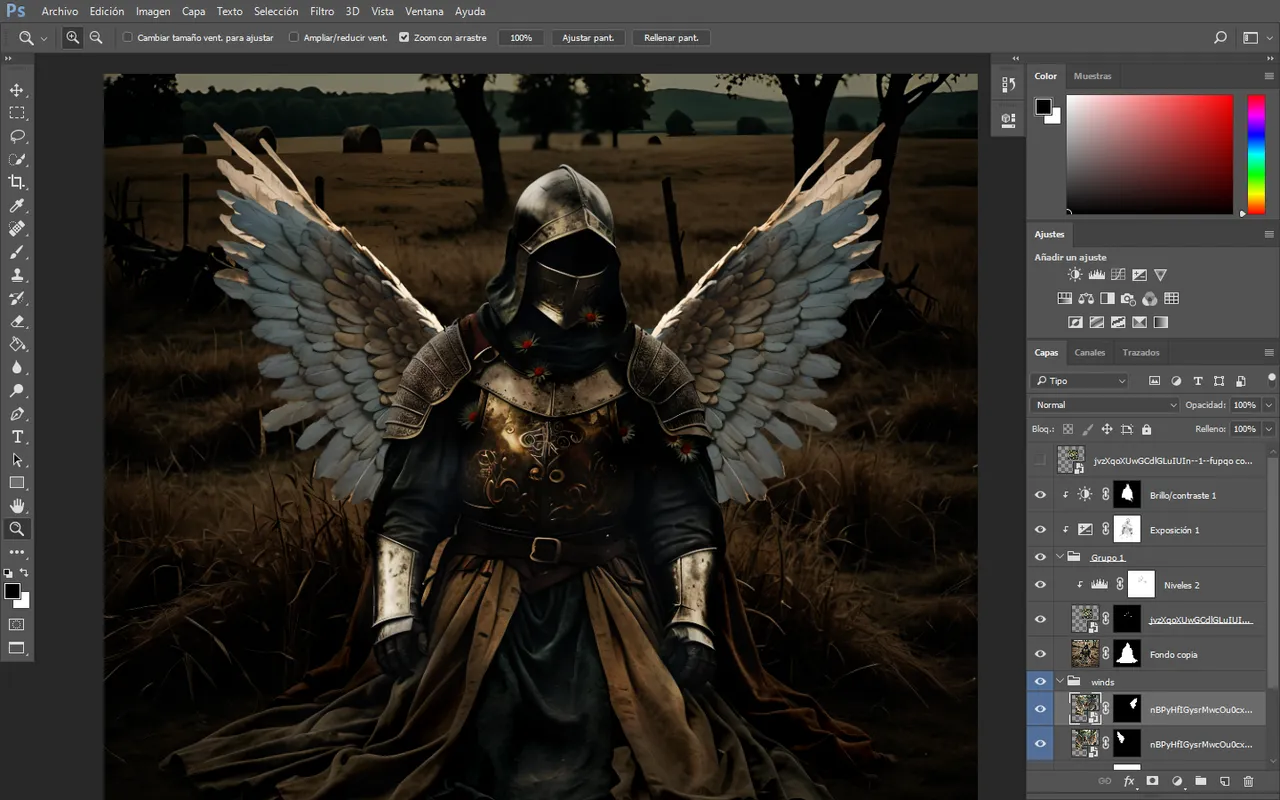This screenshot has width=1280, height=800.
Task: Select the Rectangular Marquee tool
Action: click(17, 113)
